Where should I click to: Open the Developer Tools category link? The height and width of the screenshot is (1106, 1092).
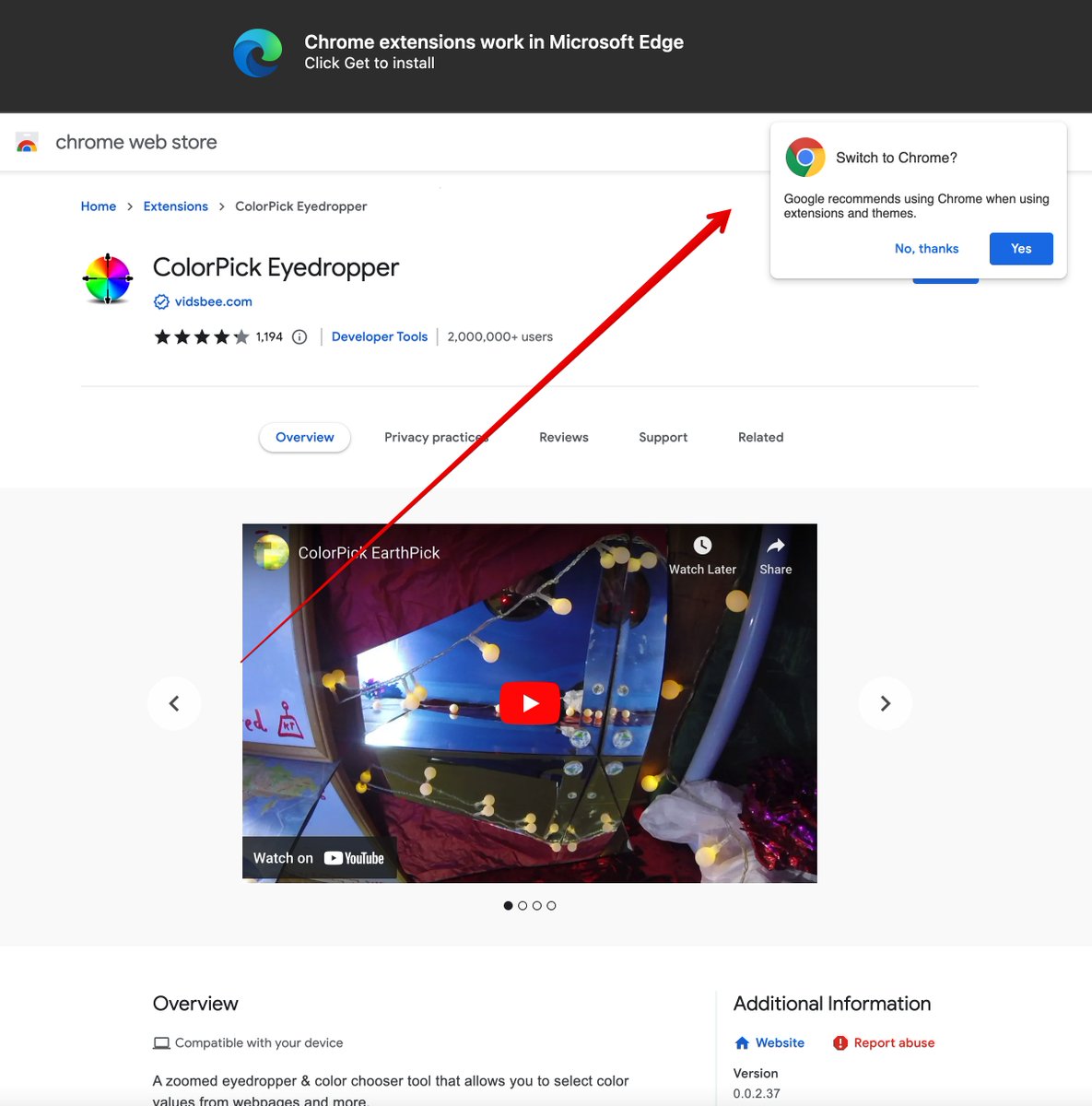click(x=380, y=337)
